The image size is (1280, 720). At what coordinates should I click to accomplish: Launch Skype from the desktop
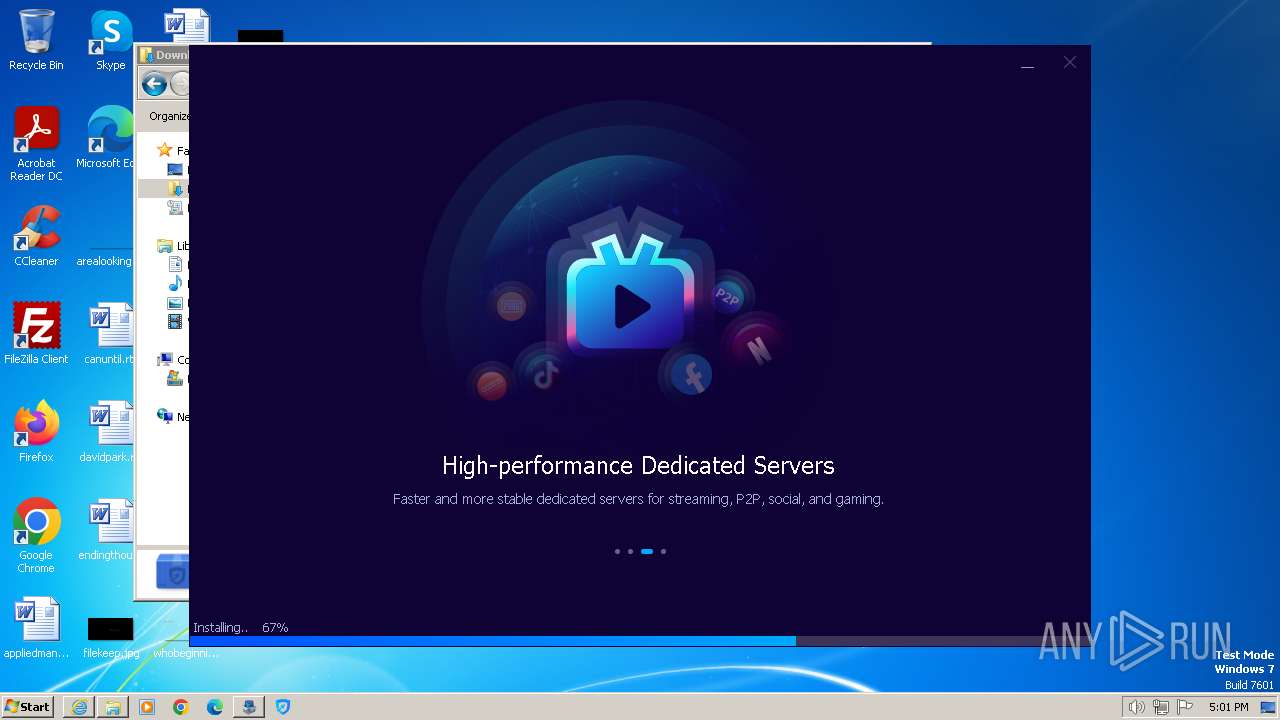pos(110,40)
